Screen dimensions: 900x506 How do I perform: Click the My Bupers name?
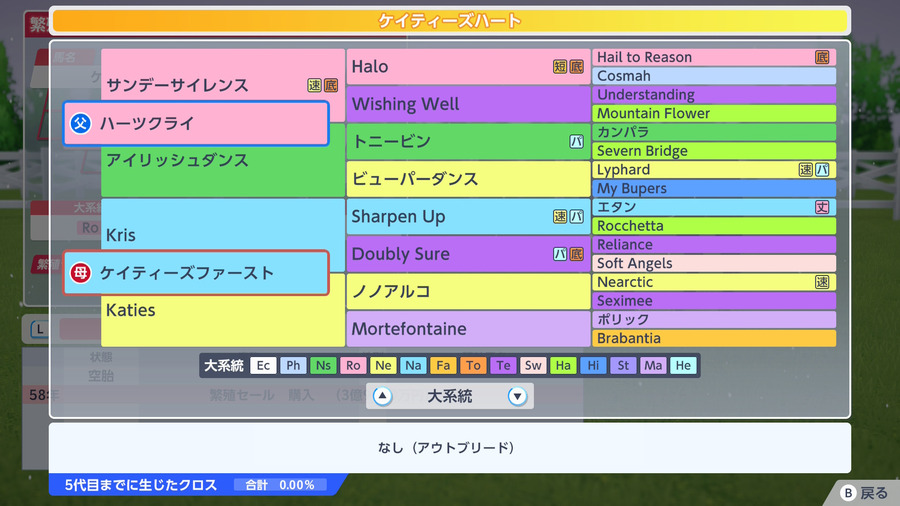(632, 189)
